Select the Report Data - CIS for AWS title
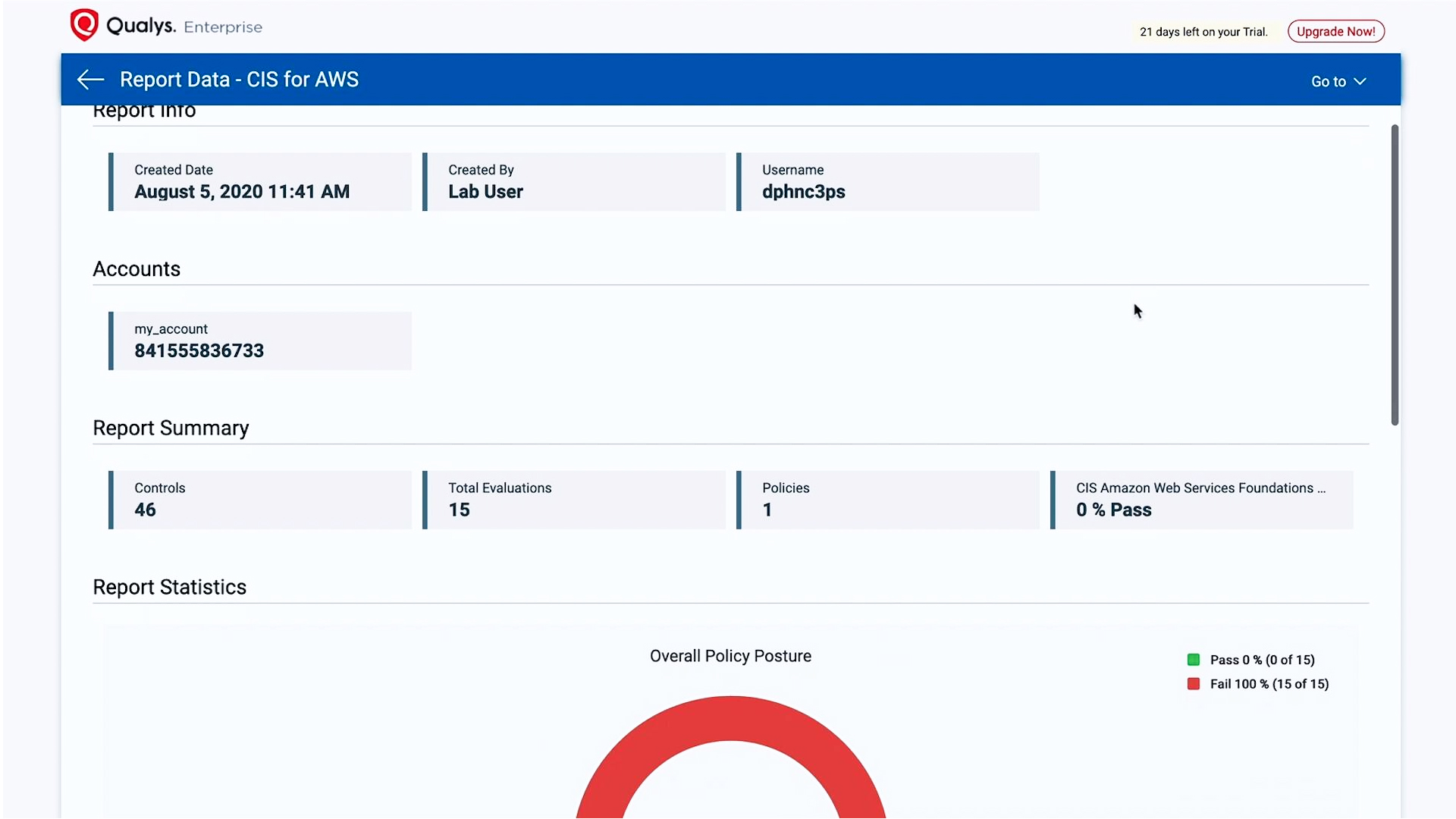This screenshot has width=1456, height=819. pyautogui.click(x=239, y=79)
